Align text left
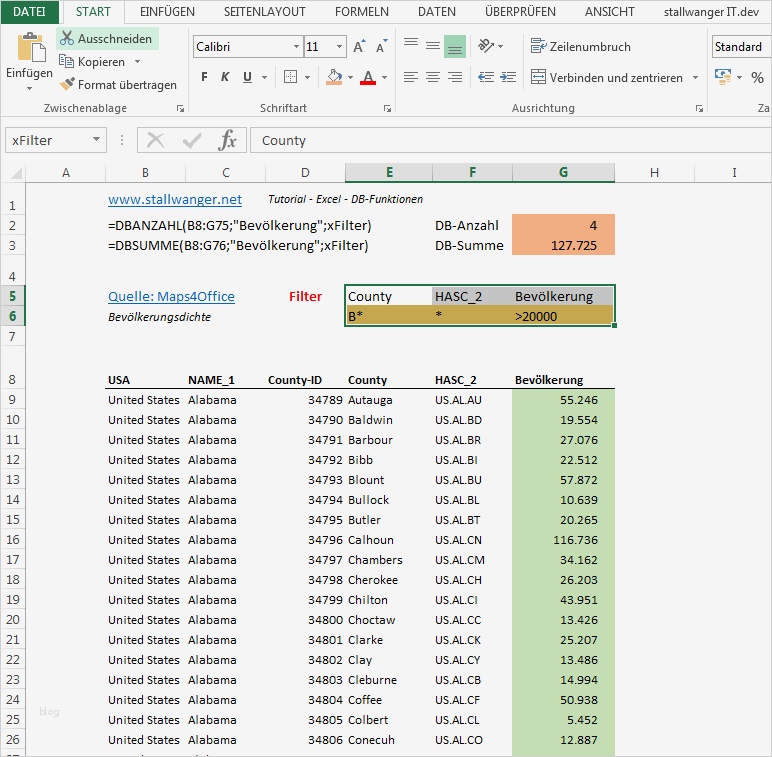The height and width of the screenshot is (757, 772). [411, 77]
